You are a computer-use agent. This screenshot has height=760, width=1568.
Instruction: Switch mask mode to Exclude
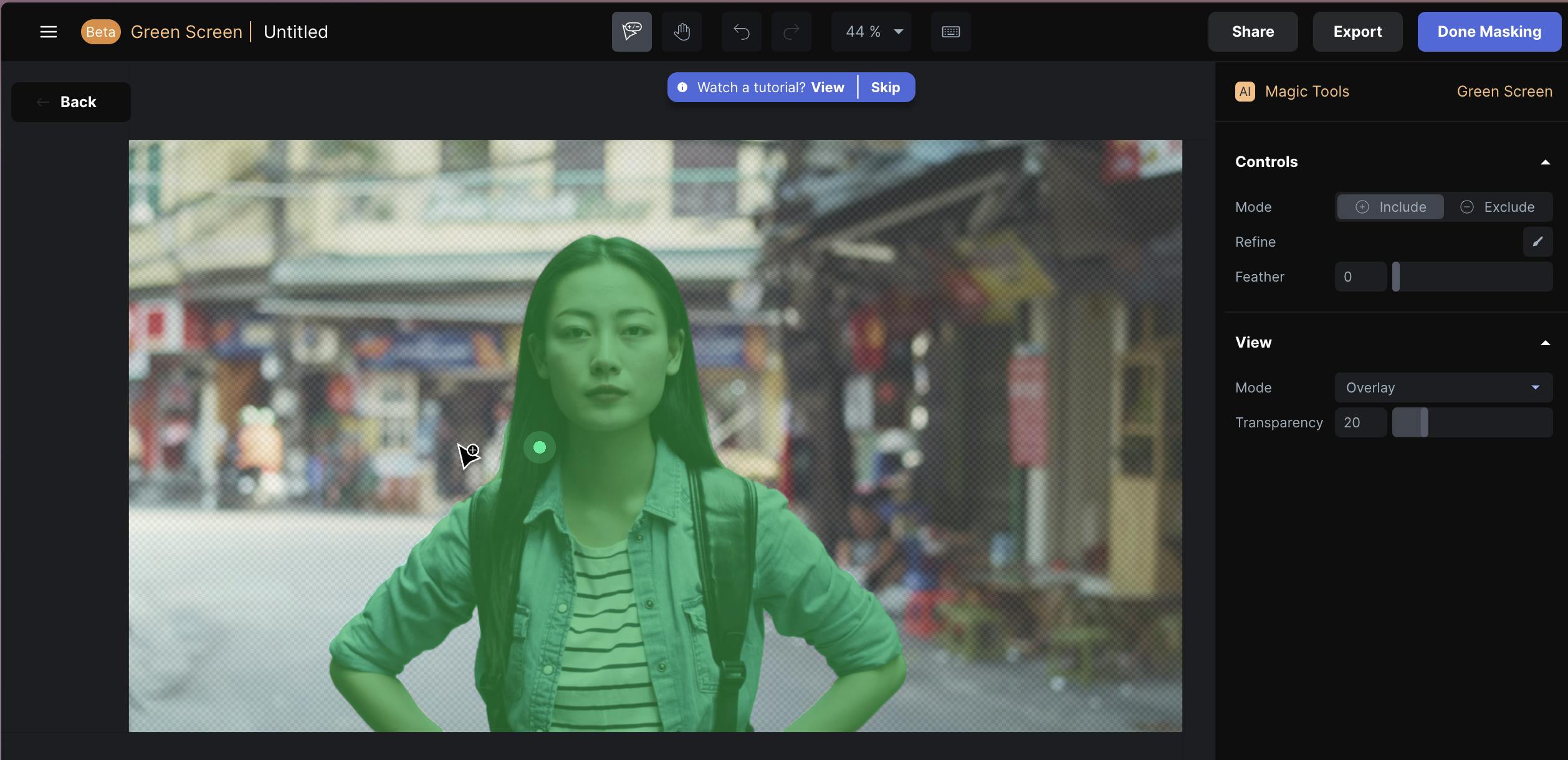point(1498,207)
